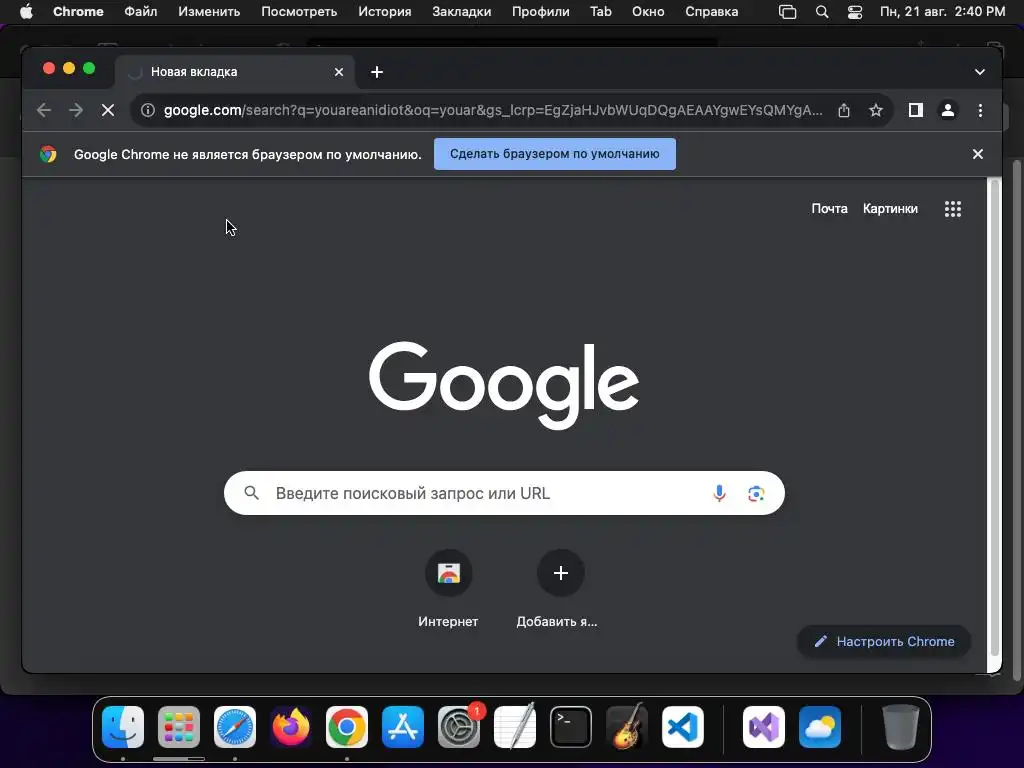The image size is (1024, 768).
Task: Open Weather app from the dock
Action: pyautogui.click(x=820, y=727)
